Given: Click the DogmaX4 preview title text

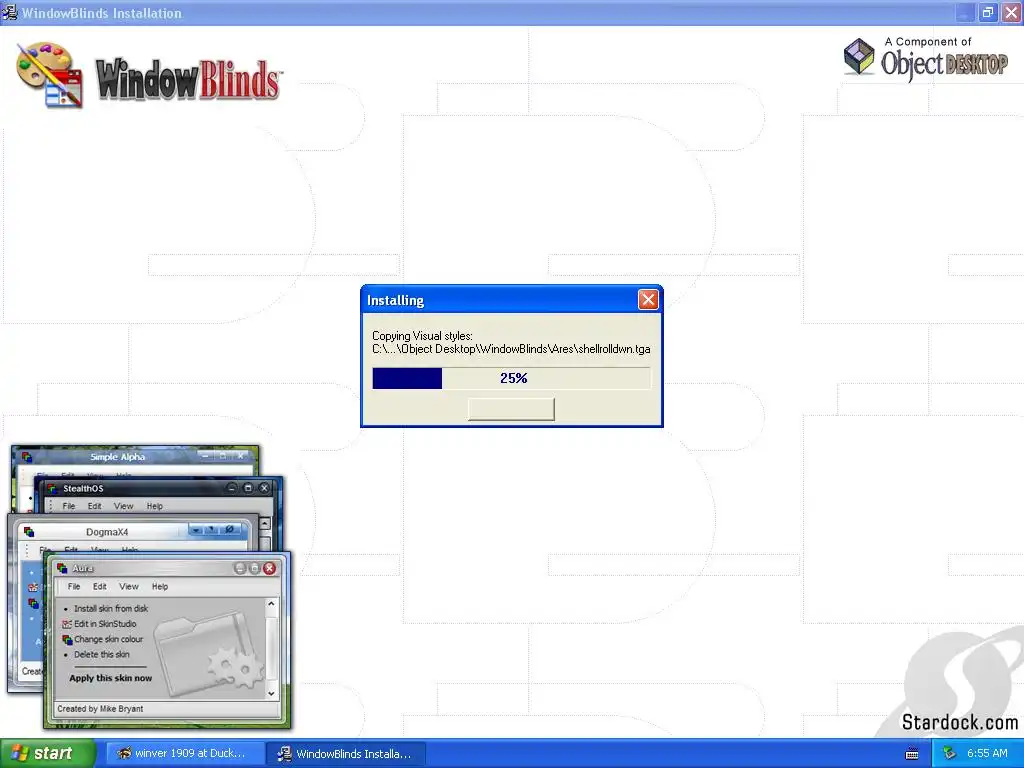Looking at the screenshot, I should coord(107,532).
